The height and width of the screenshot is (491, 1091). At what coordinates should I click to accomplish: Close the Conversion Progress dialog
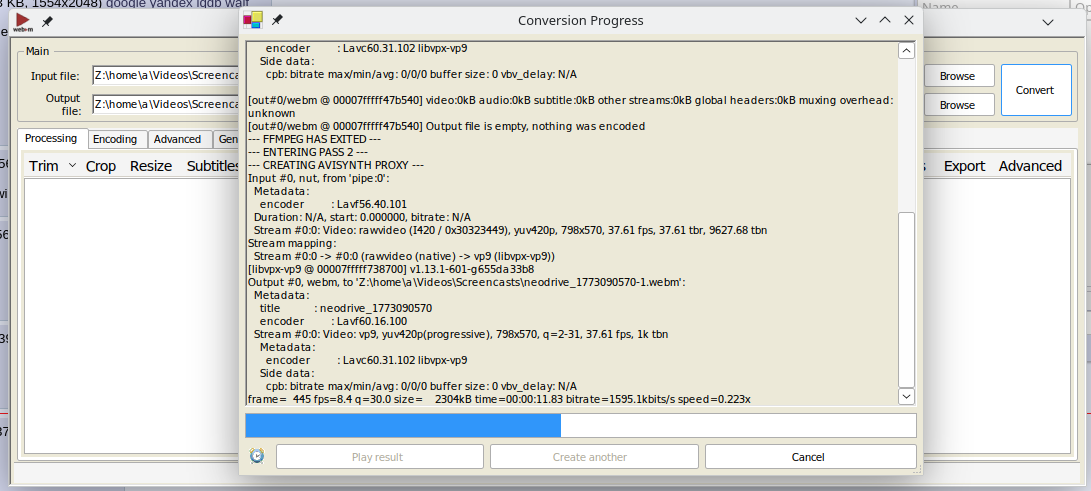[x=908, y=20]
